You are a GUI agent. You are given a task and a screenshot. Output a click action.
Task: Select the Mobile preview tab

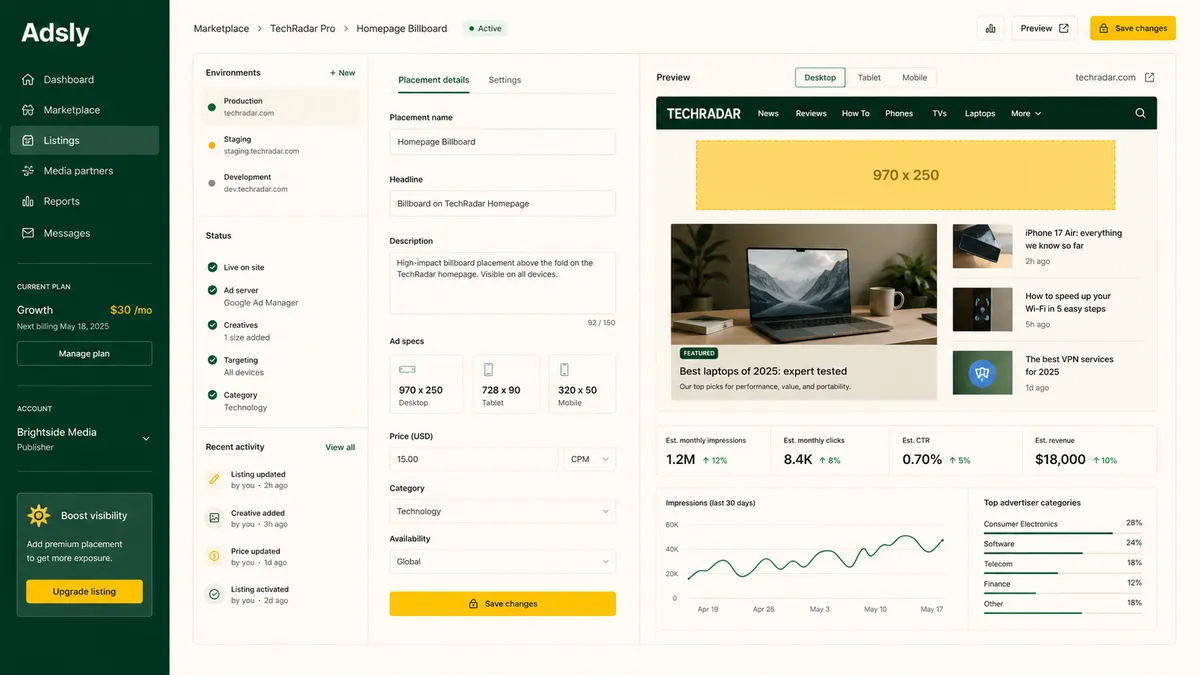tap(914, 77)
